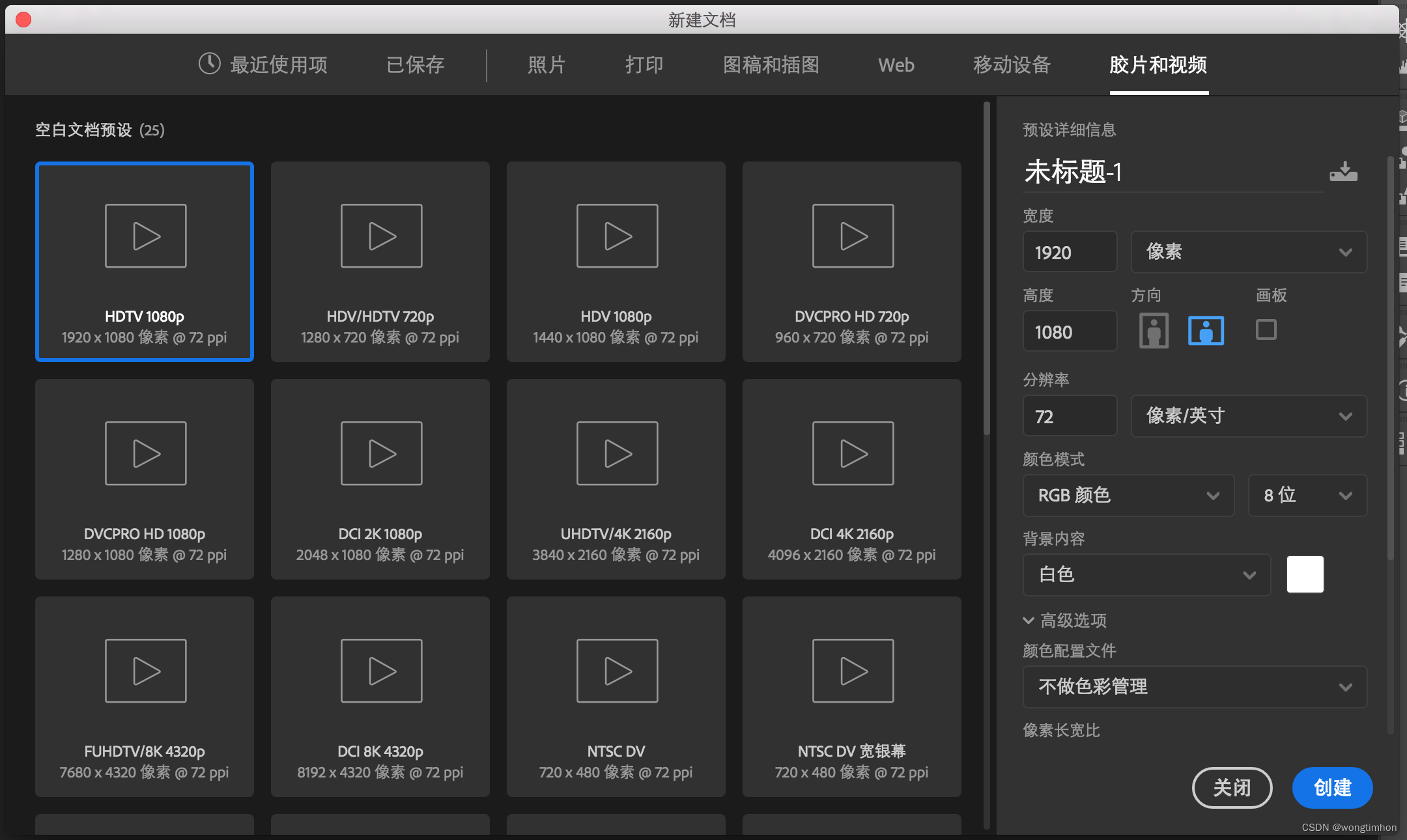Click UHDTV/4K 2160p preset icon
The height and width of the screenshot is (840, 1407).
(x=617, y=453)
